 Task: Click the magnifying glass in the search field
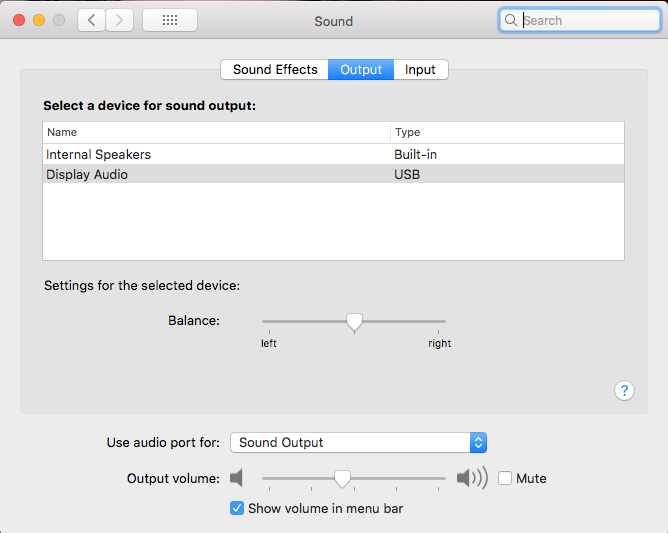[510, 20]
